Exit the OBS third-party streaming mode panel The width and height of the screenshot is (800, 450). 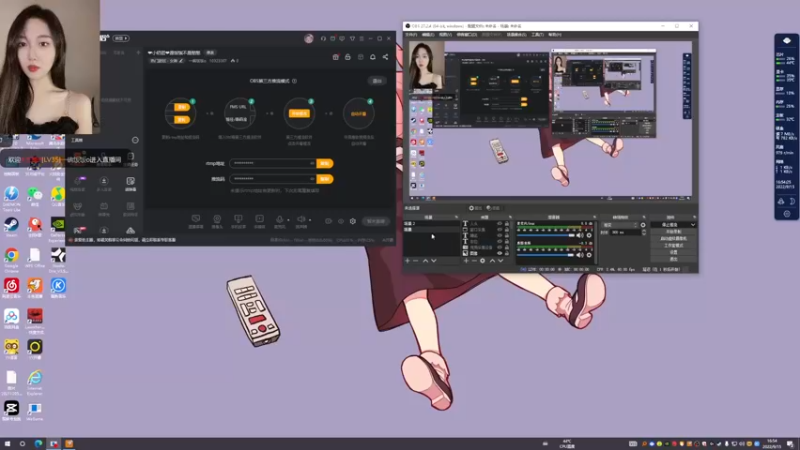[x=377, y=81]
